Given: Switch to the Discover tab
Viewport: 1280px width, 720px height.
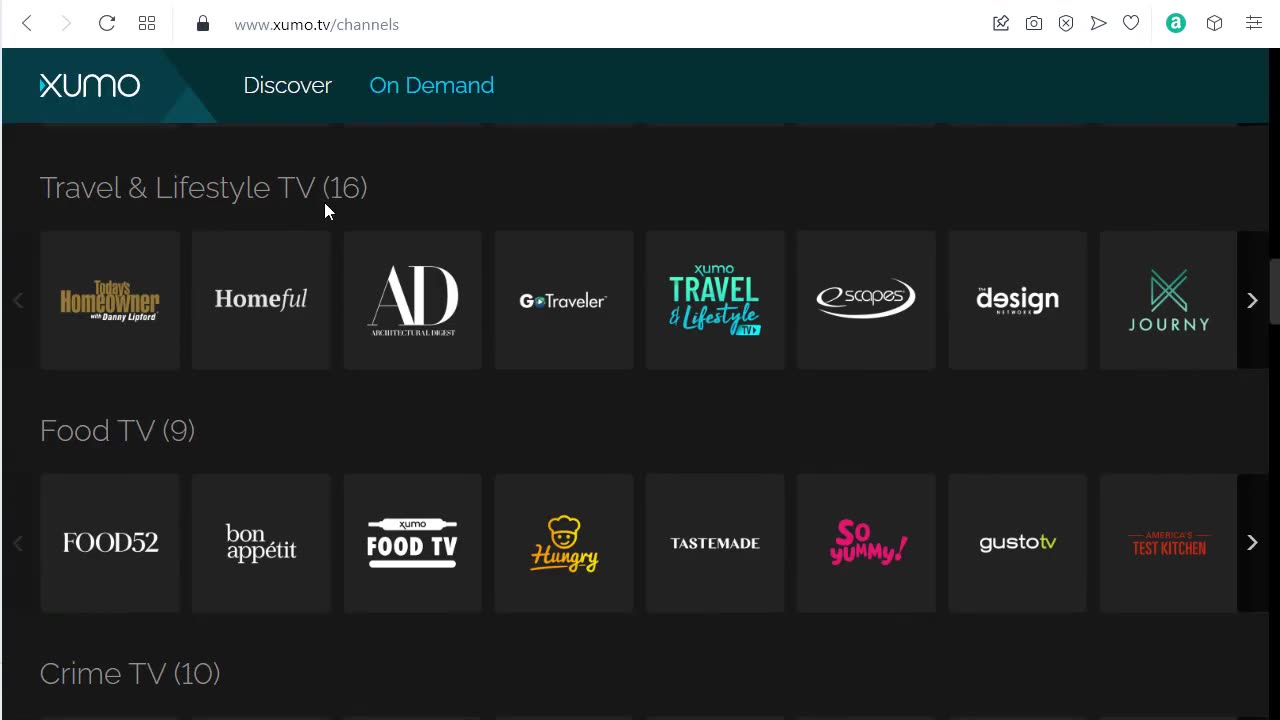Looking at the screenshot, I should (x=287, y=85).
